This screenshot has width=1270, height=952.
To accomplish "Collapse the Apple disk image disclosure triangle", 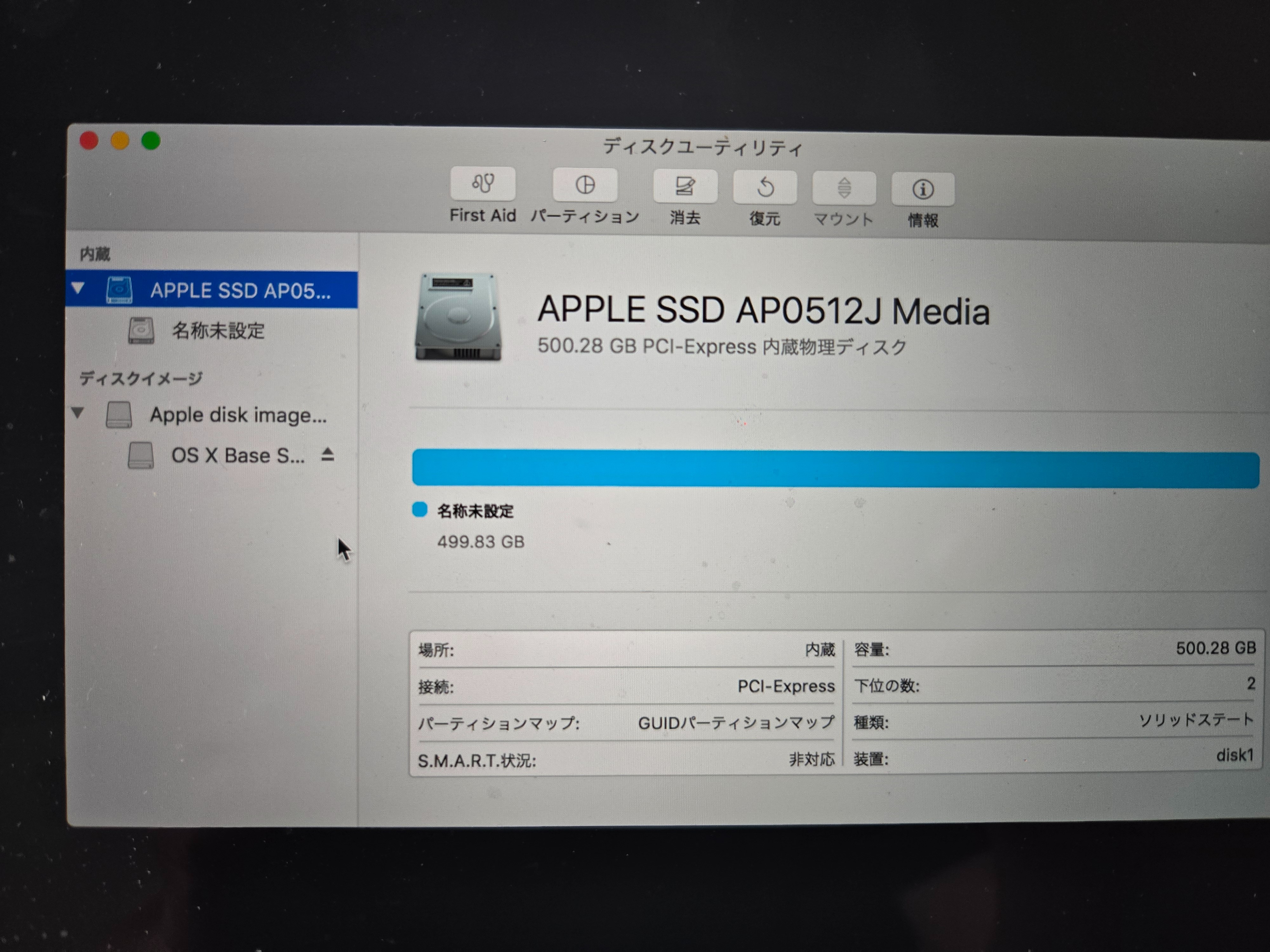I will [78, 413].
